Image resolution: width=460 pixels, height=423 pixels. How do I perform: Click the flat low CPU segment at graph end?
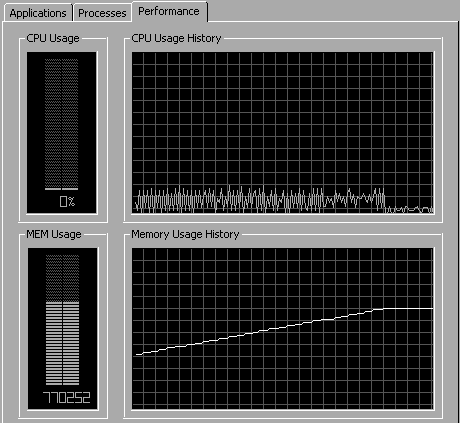tap(409, 210)
